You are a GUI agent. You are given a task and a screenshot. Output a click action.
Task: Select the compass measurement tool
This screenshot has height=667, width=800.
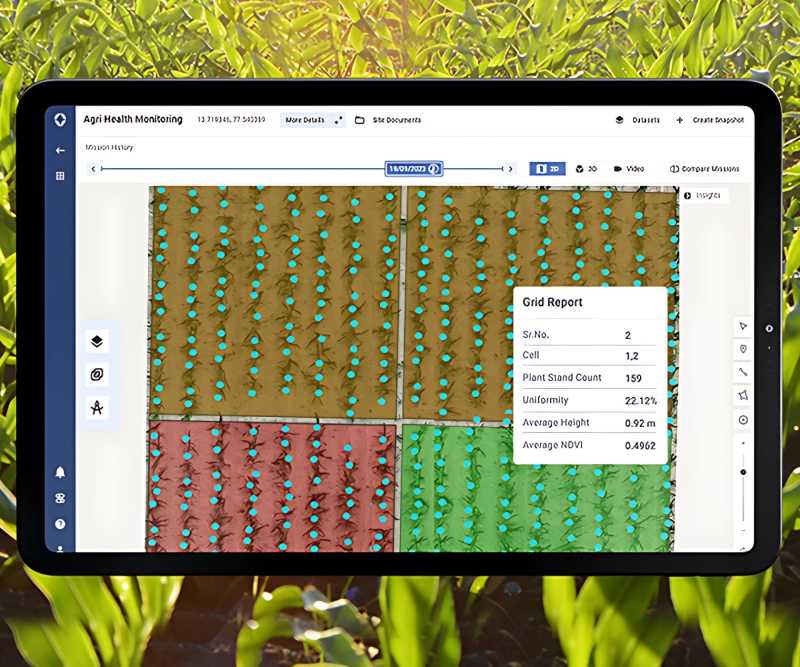(x=97, y=407)
